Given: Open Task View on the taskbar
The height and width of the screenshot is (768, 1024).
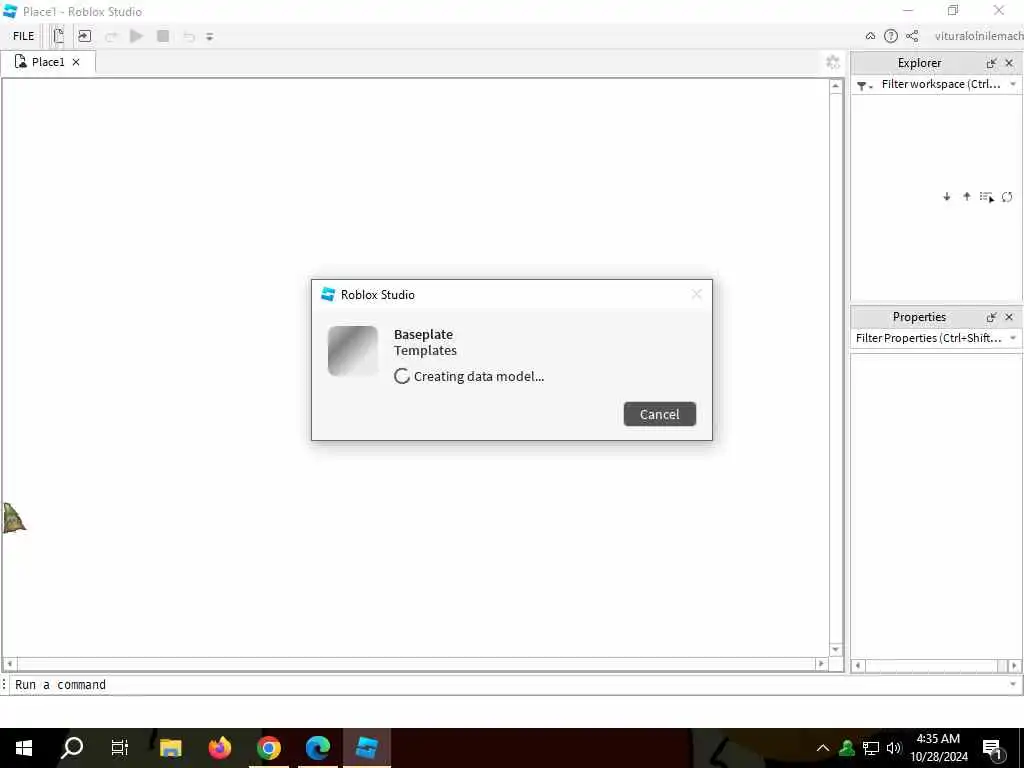Looking at the screenshot, I should click(x=120, y=748).
